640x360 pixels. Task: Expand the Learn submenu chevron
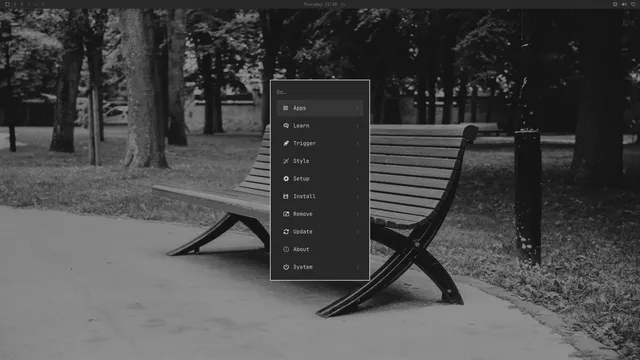point(358,126)
